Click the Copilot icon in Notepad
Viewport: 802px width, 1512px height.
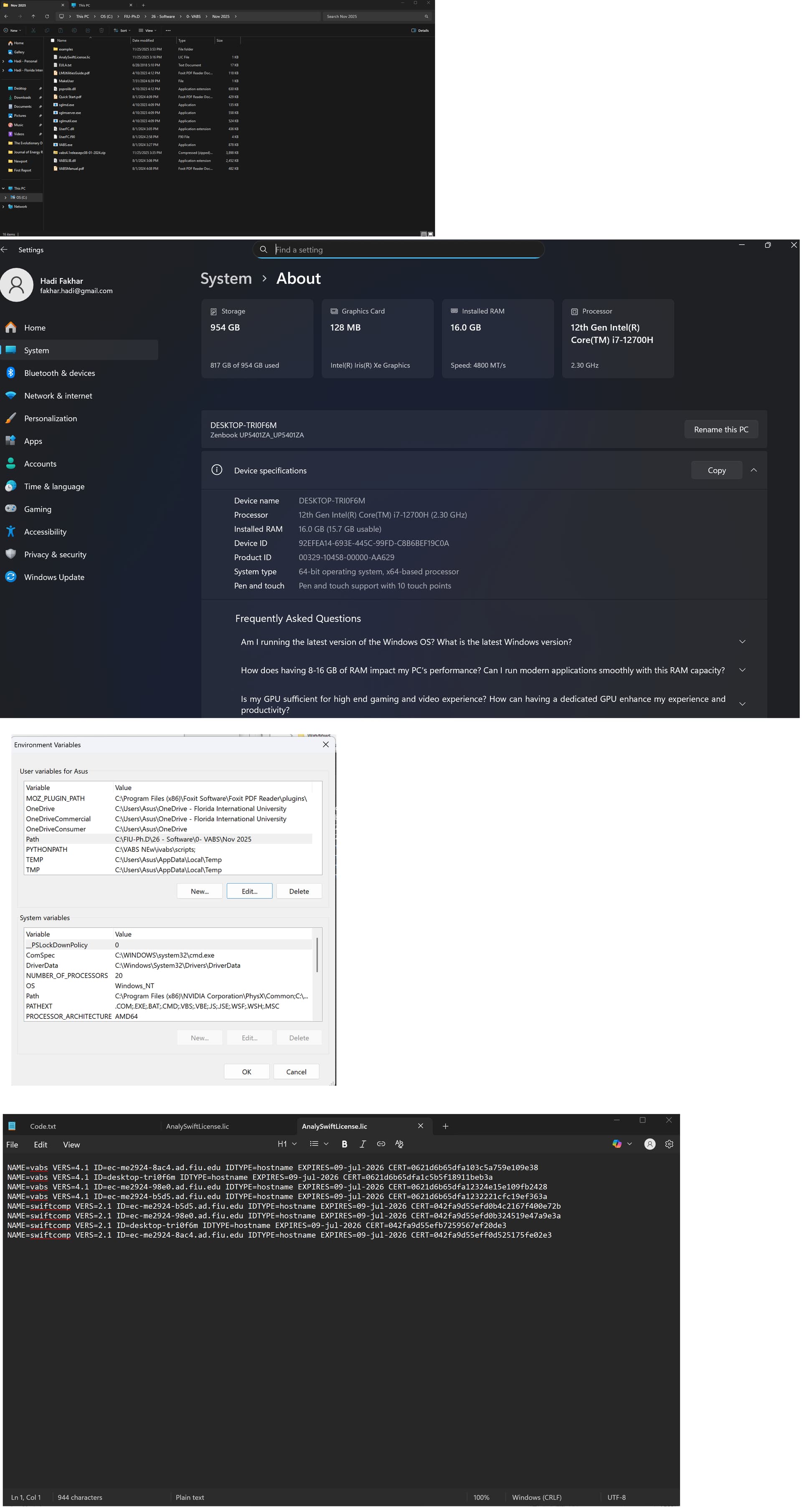[x=617, y=1144]
